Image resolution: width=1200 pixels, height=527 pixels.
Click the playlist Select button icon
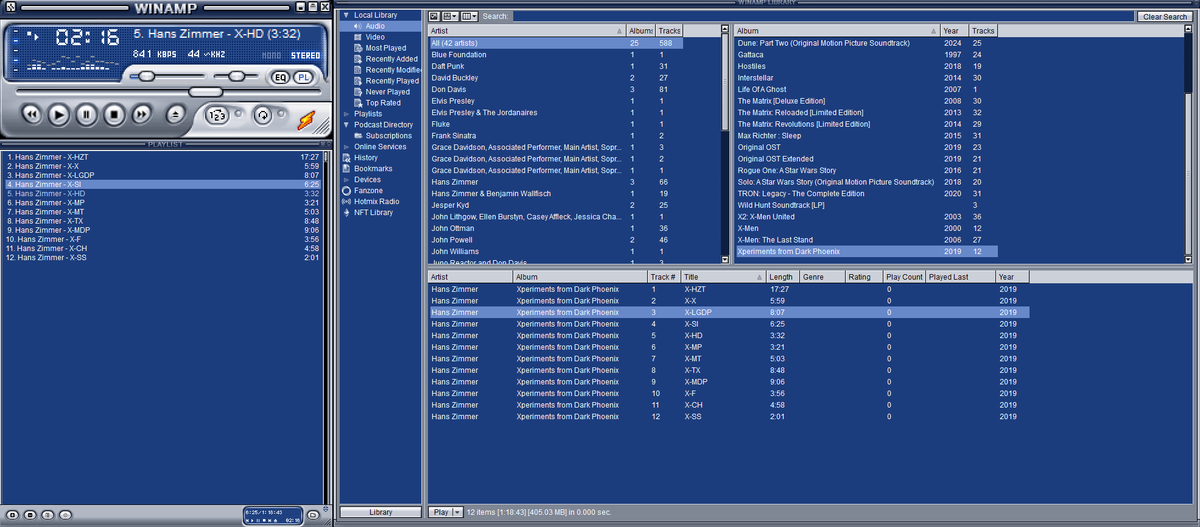tap(48, 514)
